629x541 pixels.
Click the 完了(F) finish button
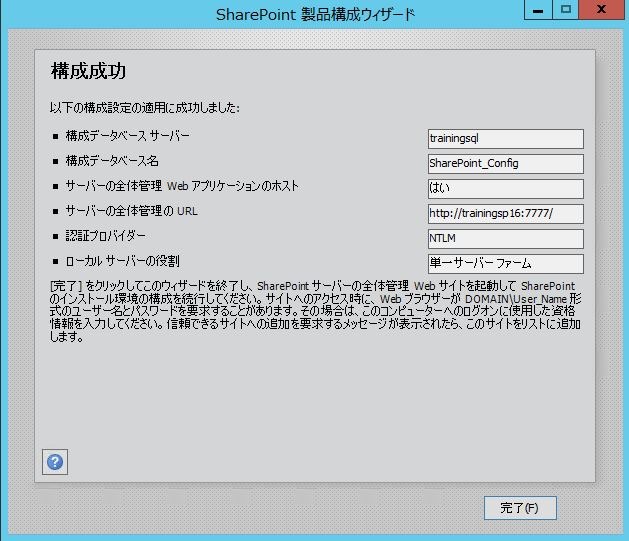520,508
